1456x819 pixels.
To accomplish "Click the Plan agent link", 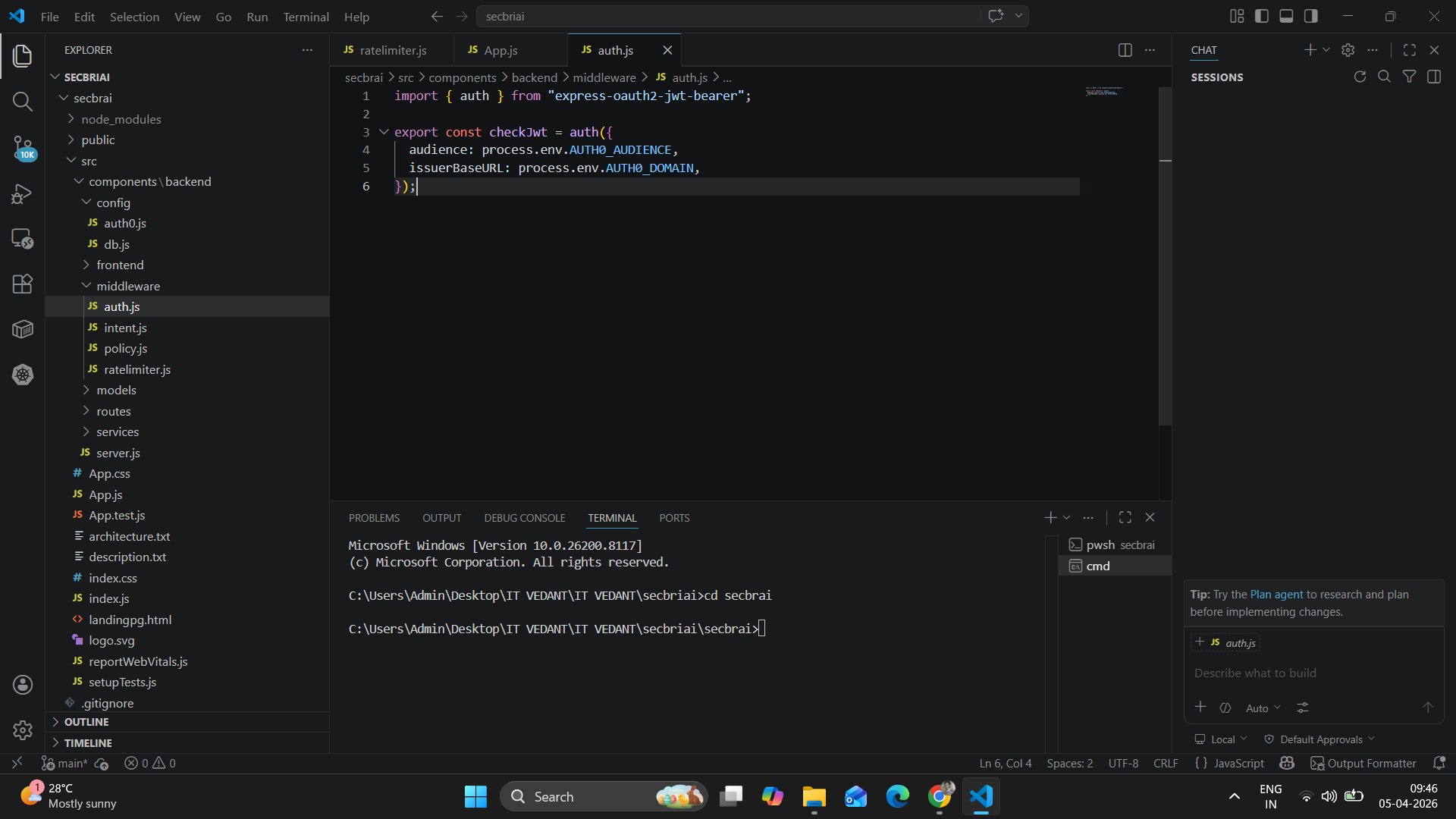I will coord(1276,595).
